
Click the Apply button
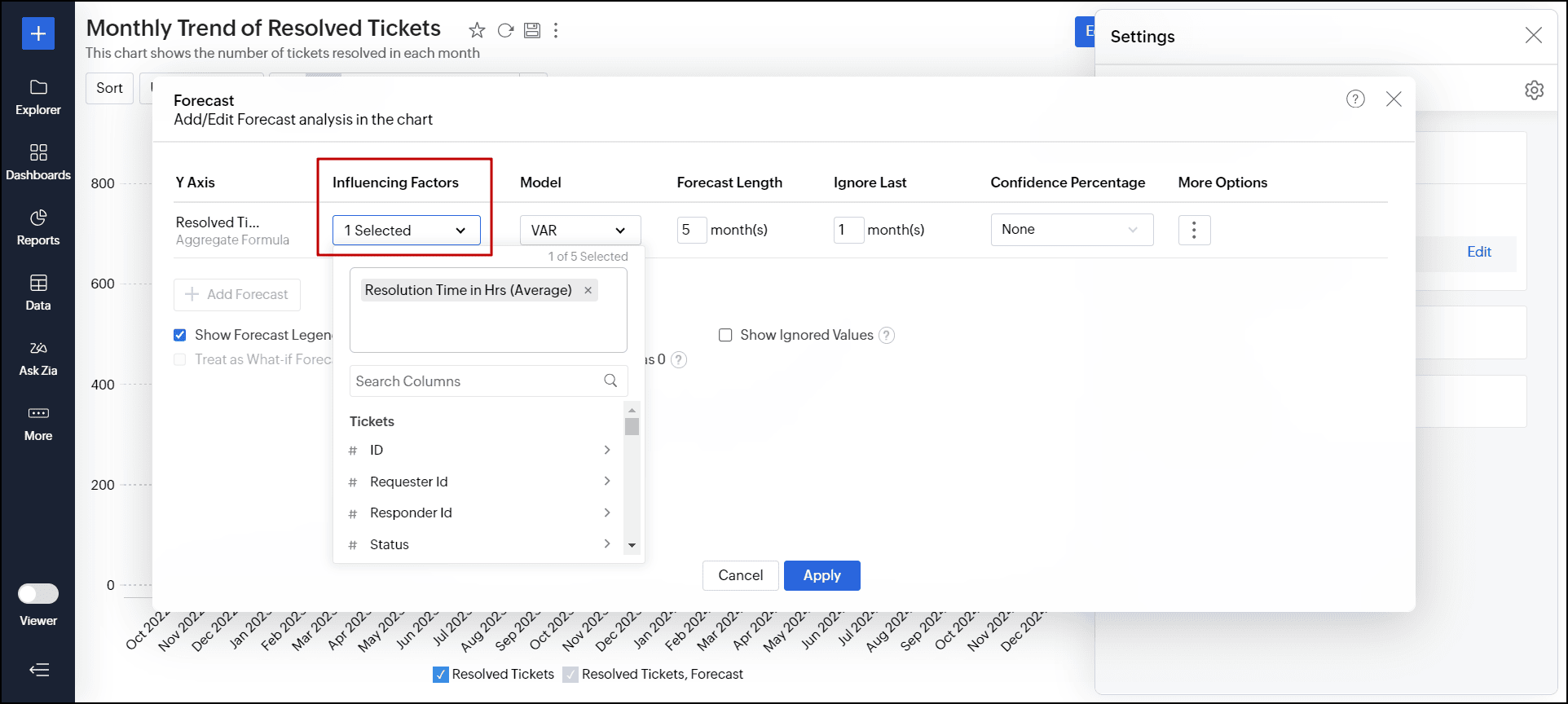coord(822,575)
